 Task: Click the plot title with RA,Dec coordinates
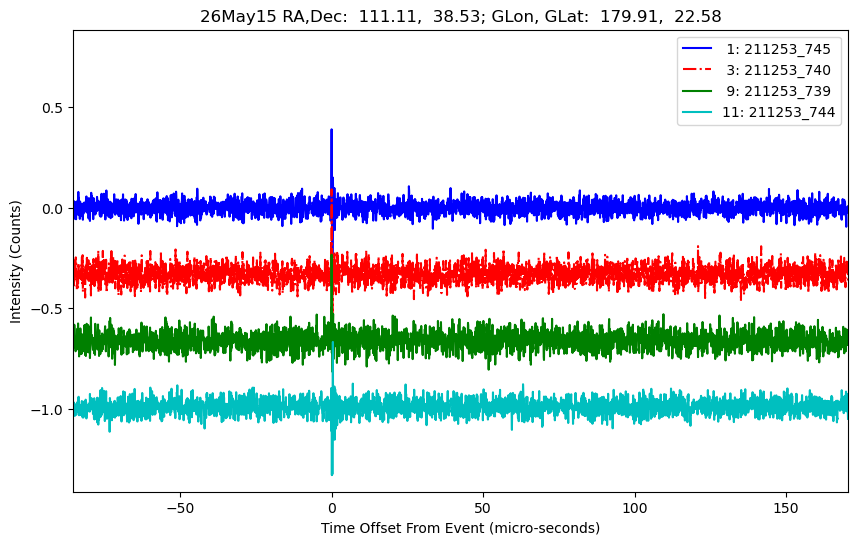[x=460, y=16]
